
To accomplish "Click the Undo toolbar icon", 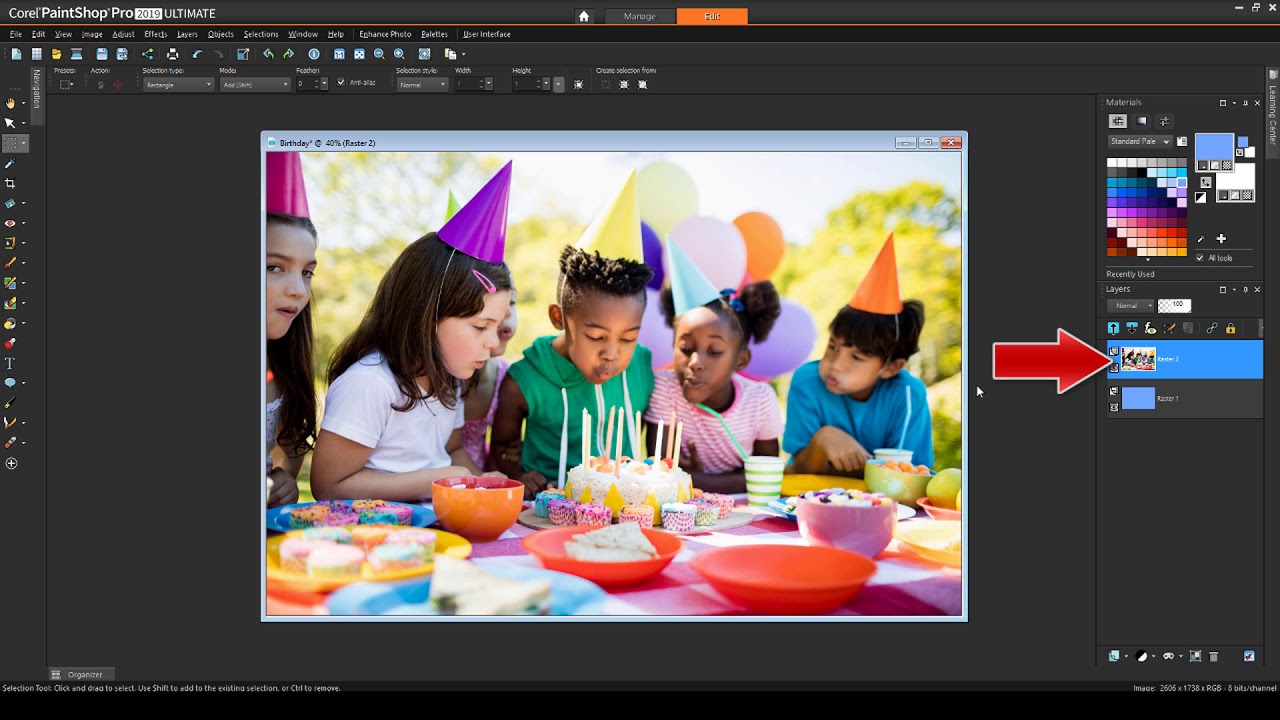I will [197, 54].
